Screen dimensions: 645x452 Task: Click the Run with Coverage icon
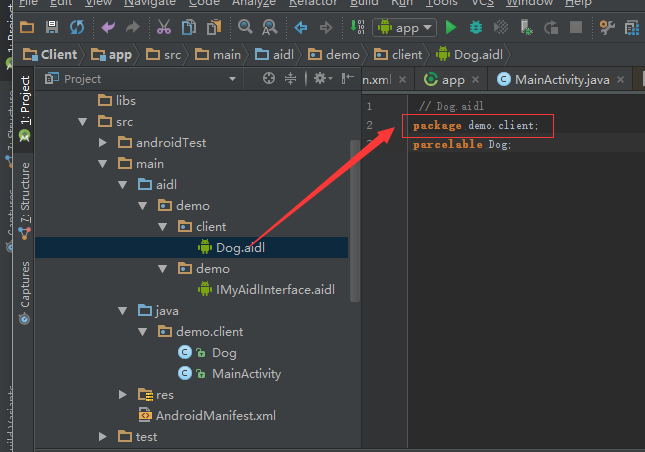pyautogui.click(x=501, y=28)
